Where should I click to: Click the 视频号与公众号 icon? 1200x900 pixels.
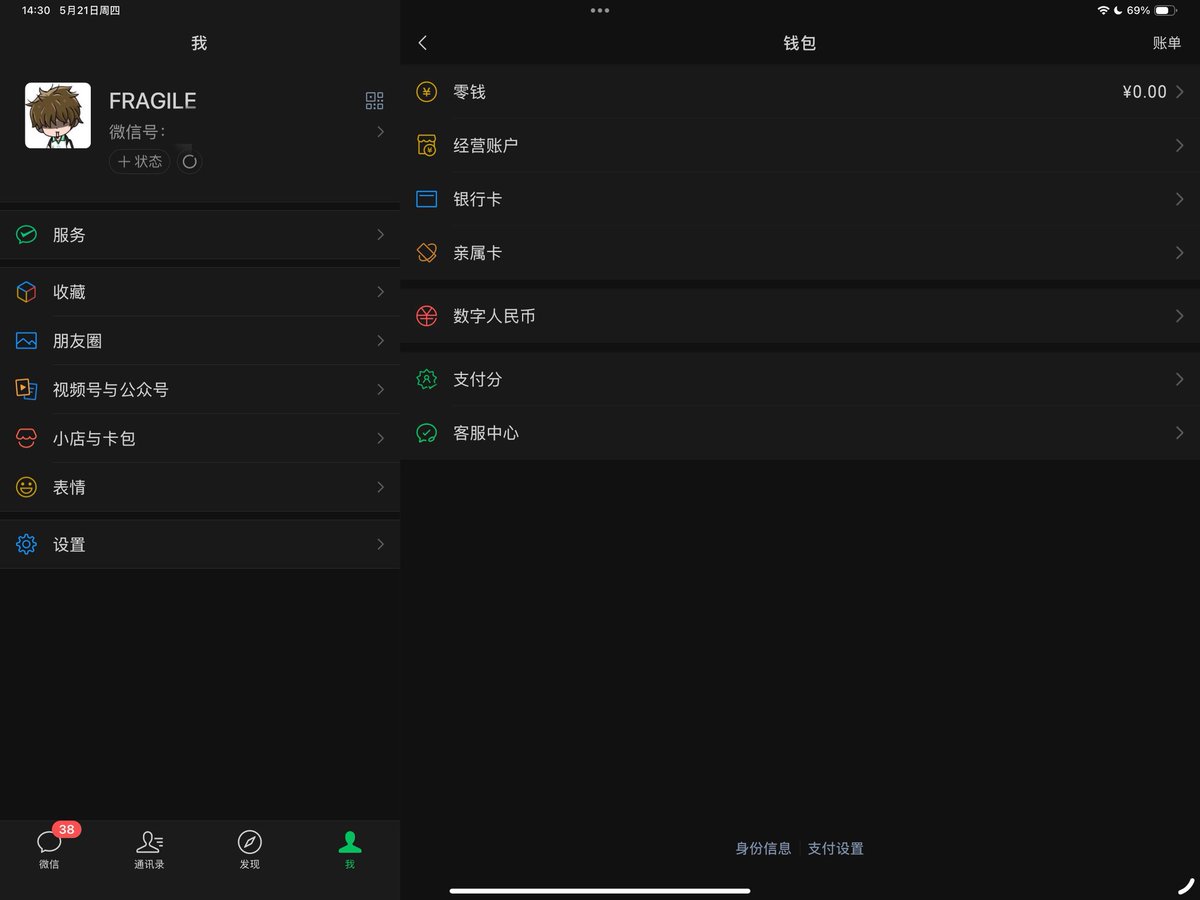pyautogui.click(x=26, y=390)
